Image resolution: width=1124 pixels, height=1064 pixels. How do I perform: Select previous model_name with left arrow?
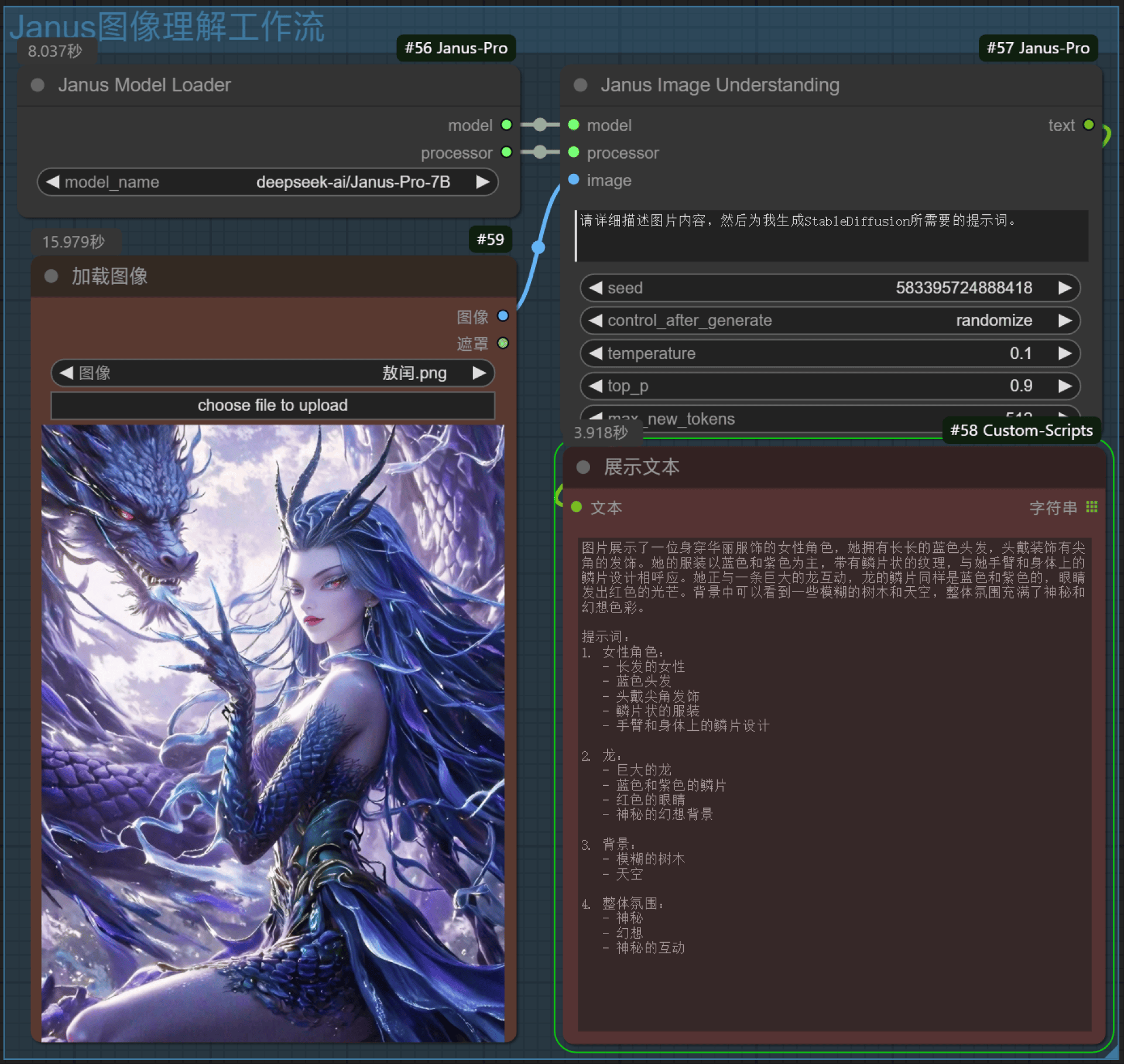pyautogui.click(x=53, y=182)
